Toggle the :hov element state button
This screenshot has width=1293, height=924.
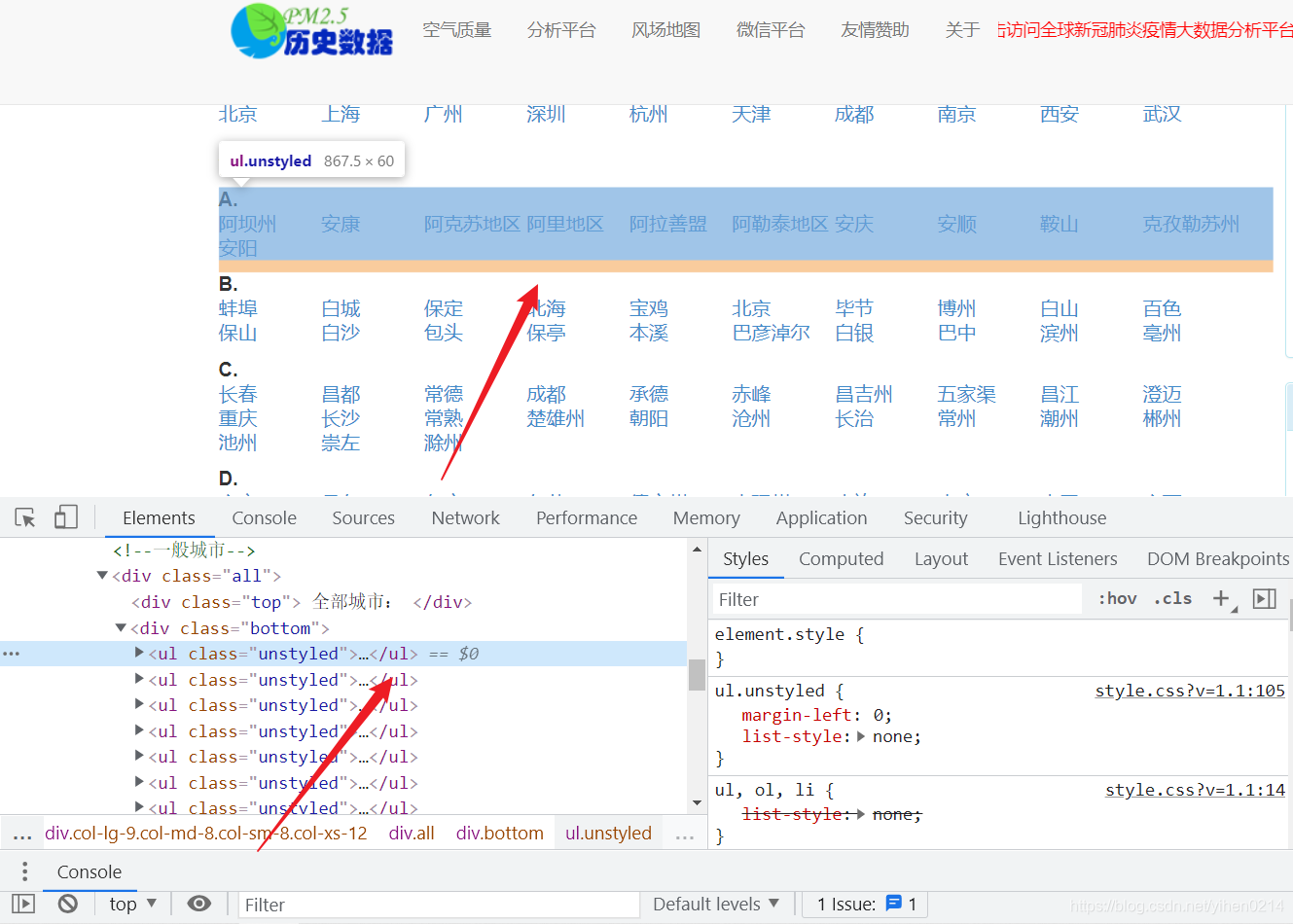coord(1117,598)
